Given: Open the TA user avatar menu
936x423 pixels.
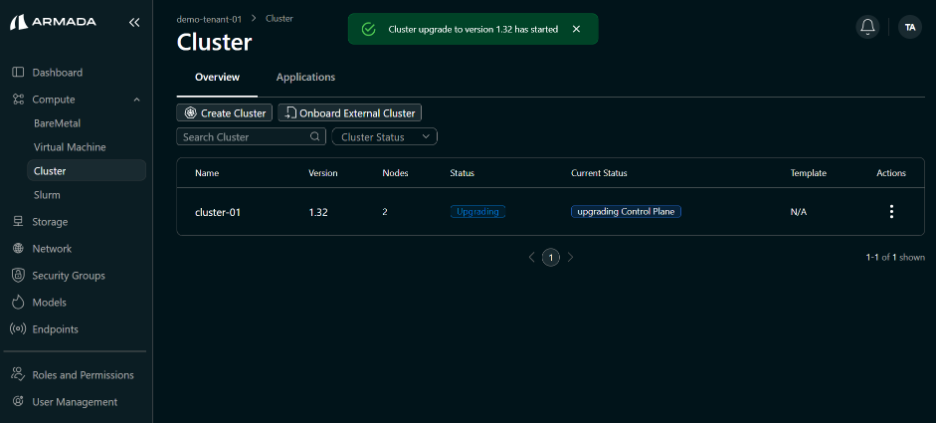Looking at the screenshot, I should (x=910, y=27).
